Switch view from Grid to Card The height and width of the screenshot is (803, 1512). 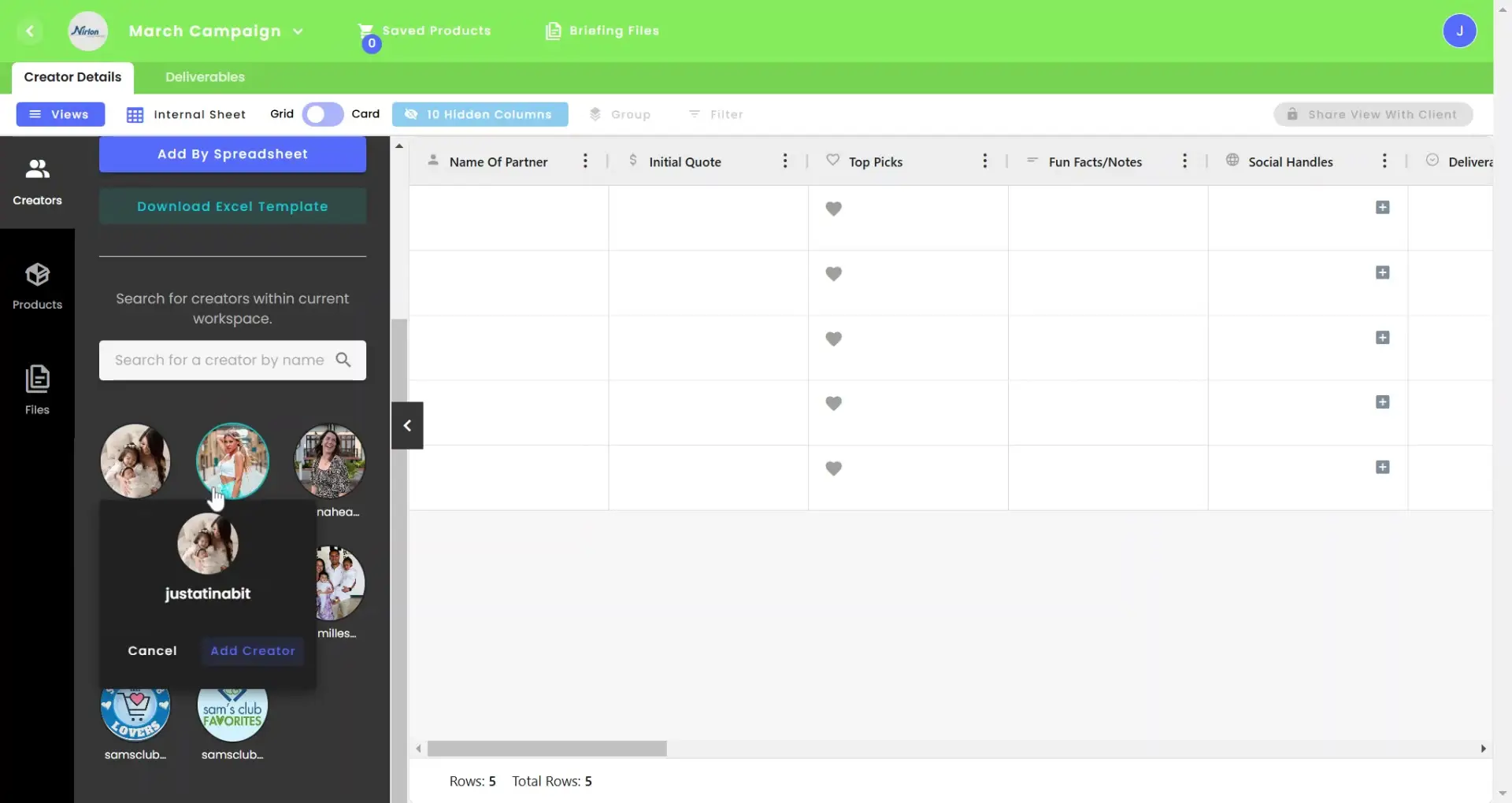tap(321, 114)
